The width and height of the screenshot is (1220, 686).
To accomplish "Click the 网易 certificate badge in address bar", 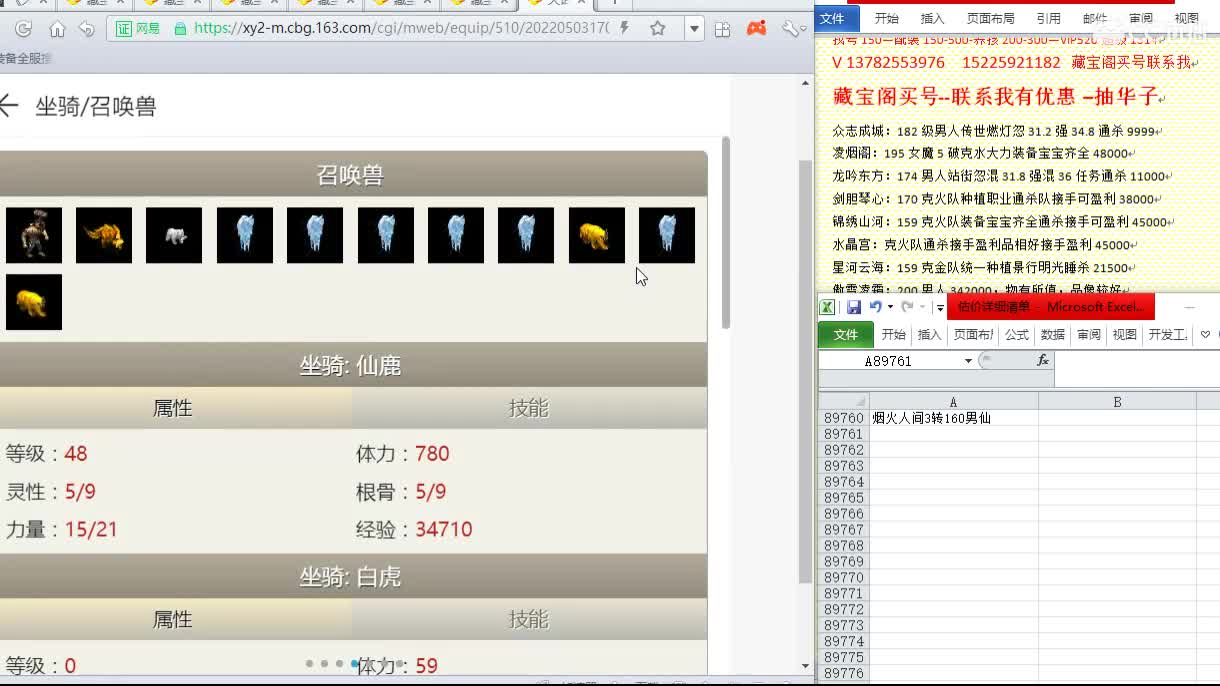I will coord(138,28).
